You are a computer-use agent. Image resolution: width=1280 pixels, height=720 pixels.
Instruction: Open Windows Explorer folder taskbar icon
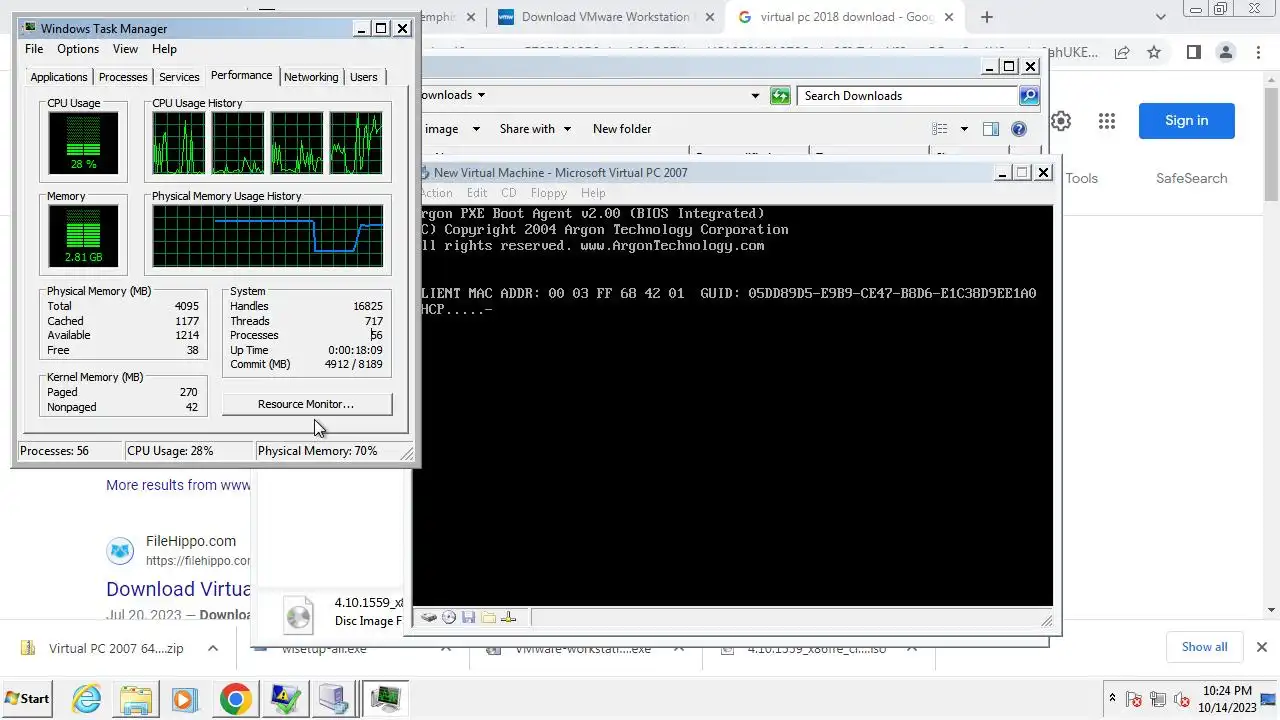[137, 698]
